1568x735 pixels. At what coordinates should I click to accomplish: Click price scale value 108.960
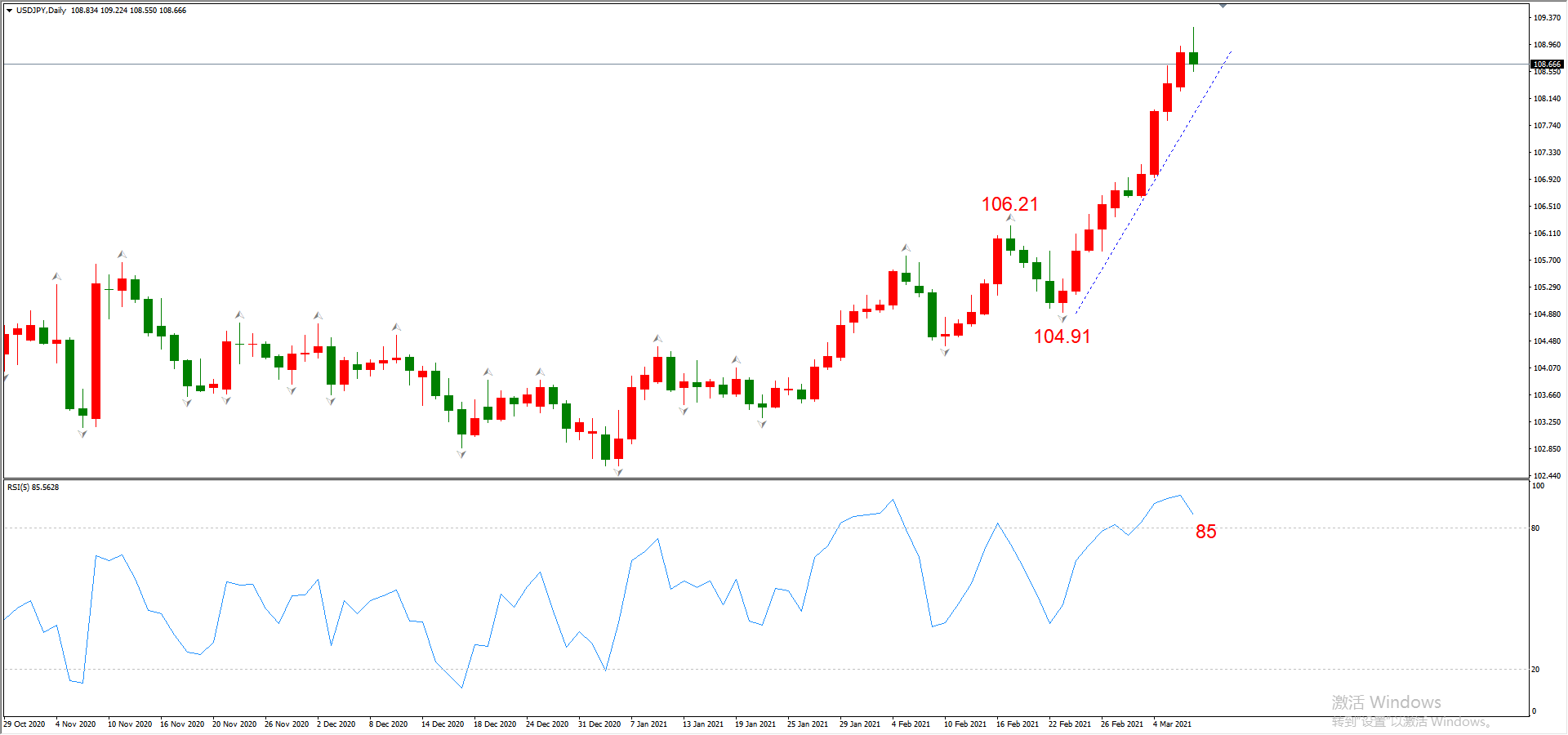(1547, 45)
